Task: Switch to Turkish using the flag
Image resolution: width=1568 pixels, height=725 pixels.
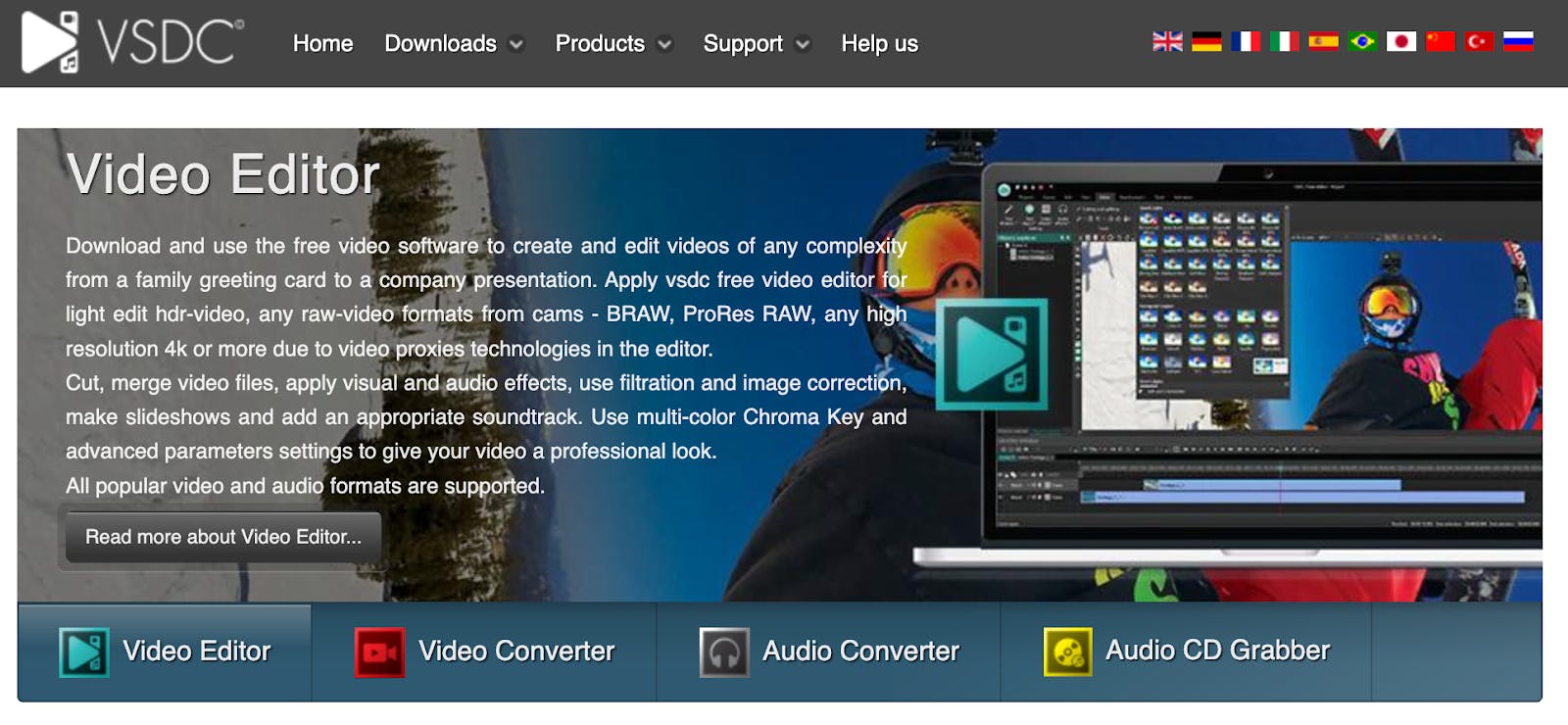Action: point(1479,41)
